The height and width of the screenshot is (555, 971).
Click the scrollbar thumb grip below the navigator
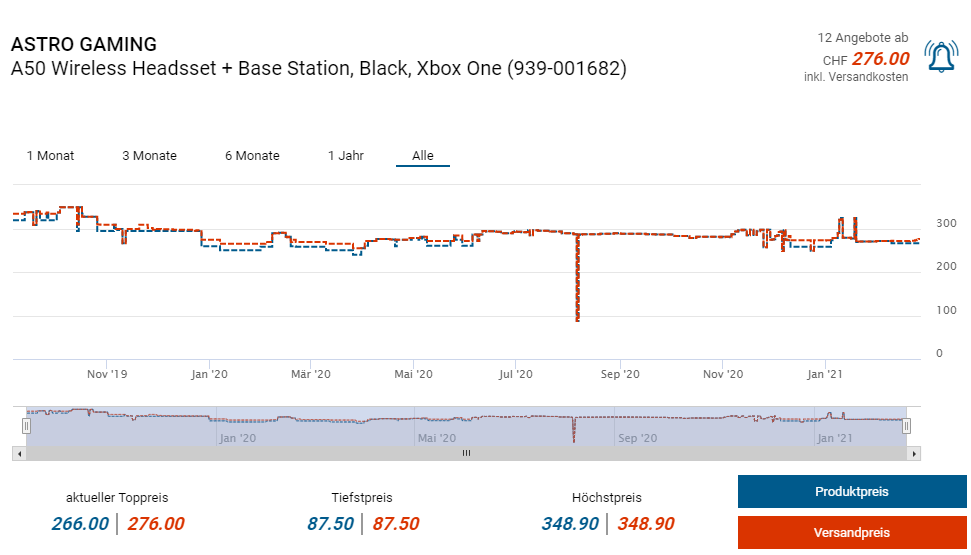tap(466, 453)
